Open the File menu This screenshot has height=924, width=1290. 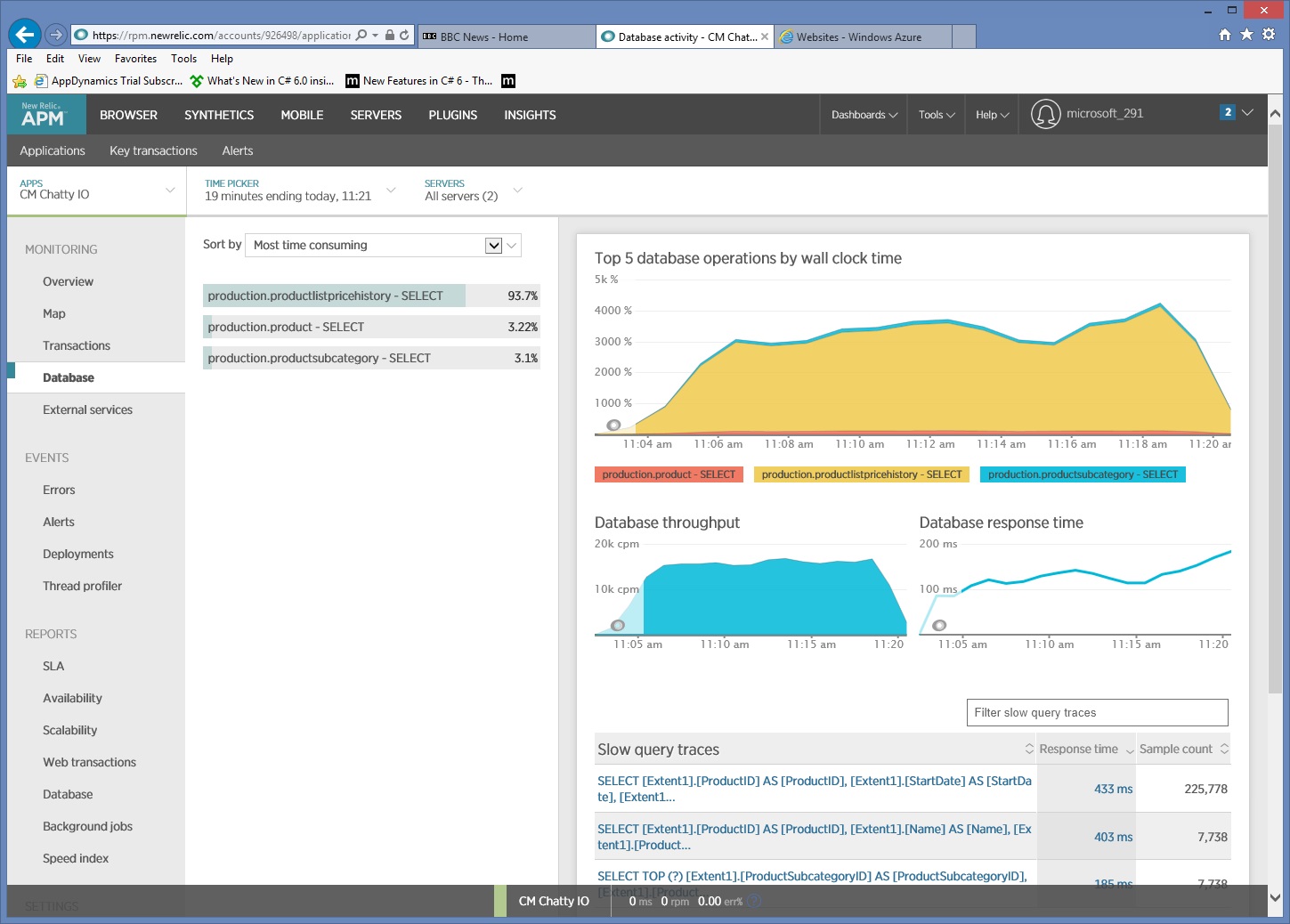point(24,59)
